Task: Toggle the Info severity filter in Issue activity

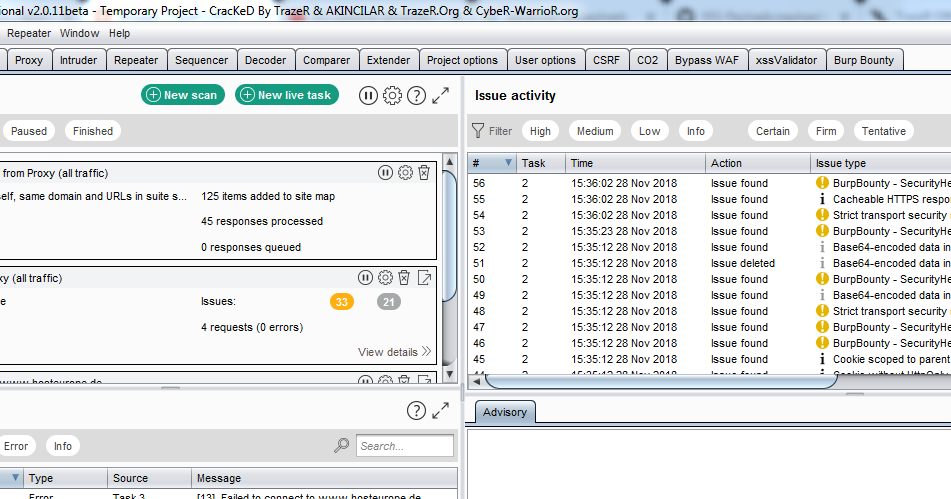Action: [x=696, y=131]
